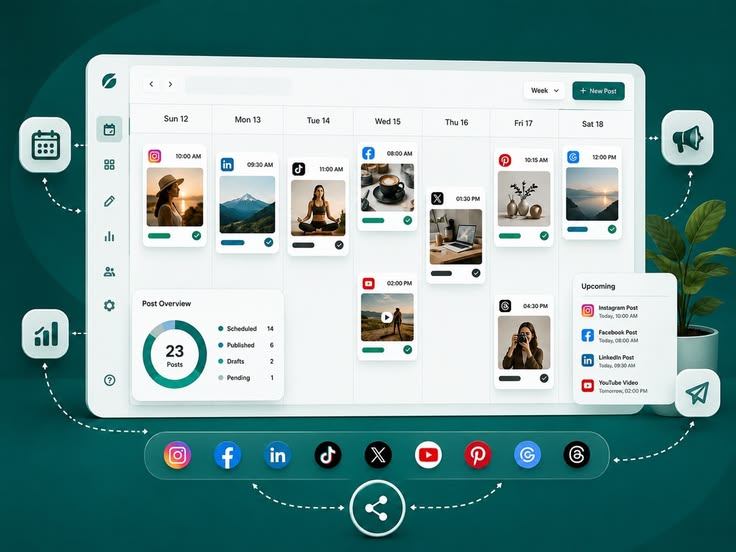Image resolution: width=736 pixels, height=552 pixels.
Task: Click the New Post button
Action: point(598,91)
